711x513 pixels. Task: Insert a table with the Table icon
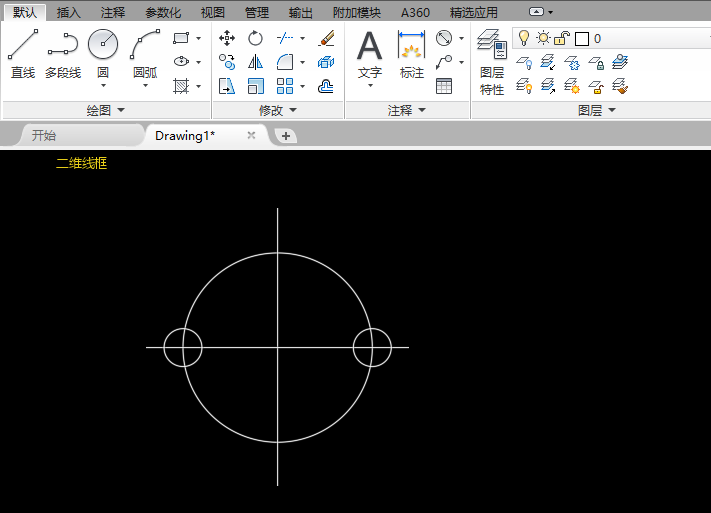pyautogui.click(x=444, y=86)
